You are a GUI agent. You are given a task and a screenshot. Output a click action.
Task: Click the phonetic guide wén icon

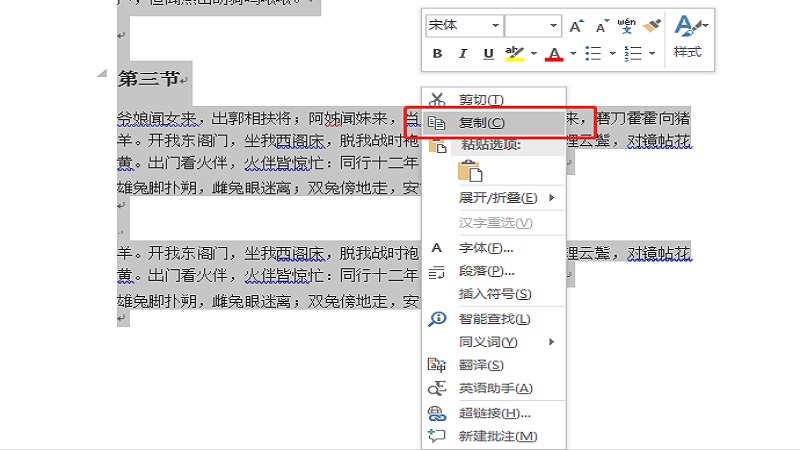tap(627, 25)
